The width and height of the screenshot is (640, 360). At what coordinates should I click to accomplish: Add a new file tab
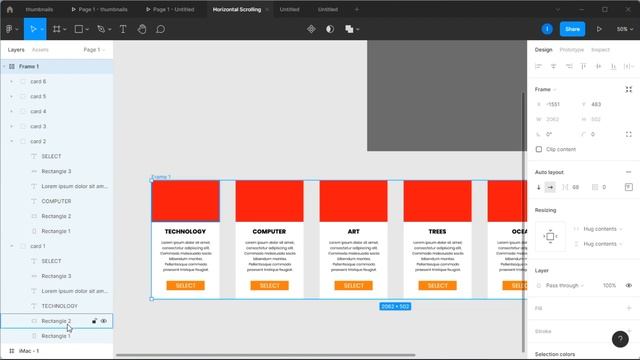(x=357, y=9)
